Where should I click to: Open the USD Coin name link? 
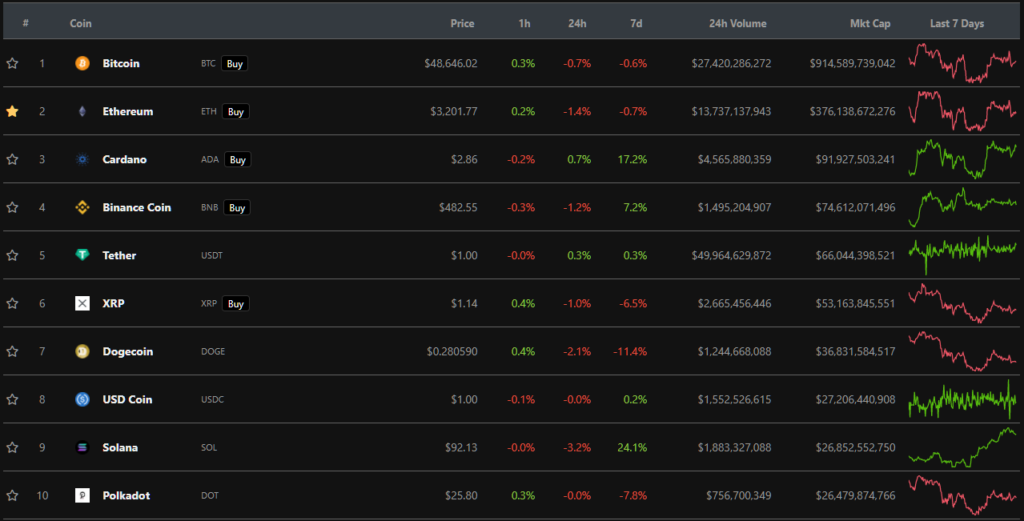[127, 399]
